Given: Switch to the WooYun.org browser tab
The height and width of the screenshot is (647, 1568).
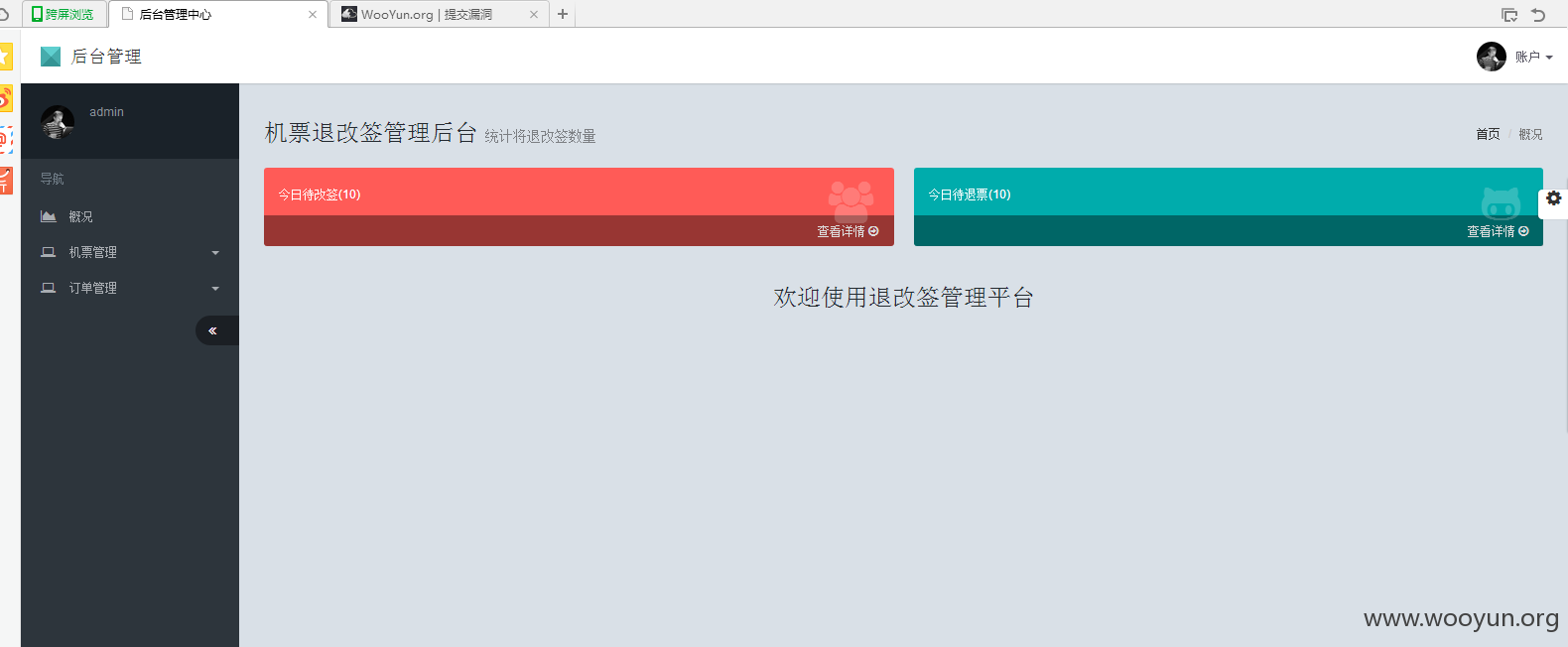Looking at the screenshot, I should click(x=440, y=14).
